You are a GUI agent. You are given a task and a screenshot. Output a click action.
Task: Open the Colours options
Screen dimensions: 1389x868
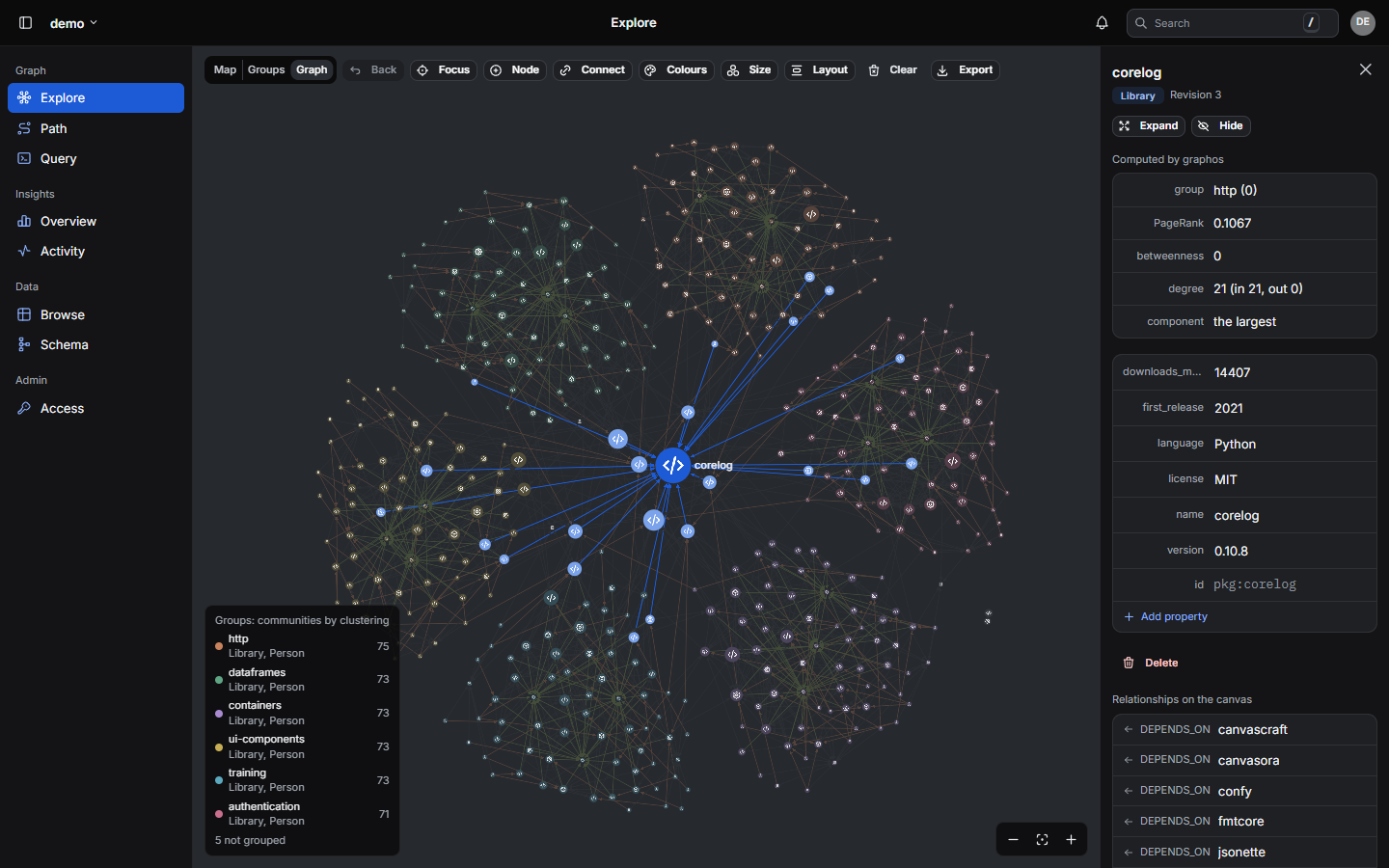(676, 70)
